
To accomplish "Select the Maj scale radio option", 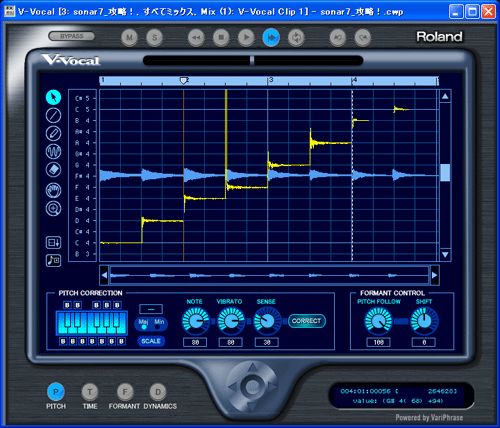I will coord(144,324).
